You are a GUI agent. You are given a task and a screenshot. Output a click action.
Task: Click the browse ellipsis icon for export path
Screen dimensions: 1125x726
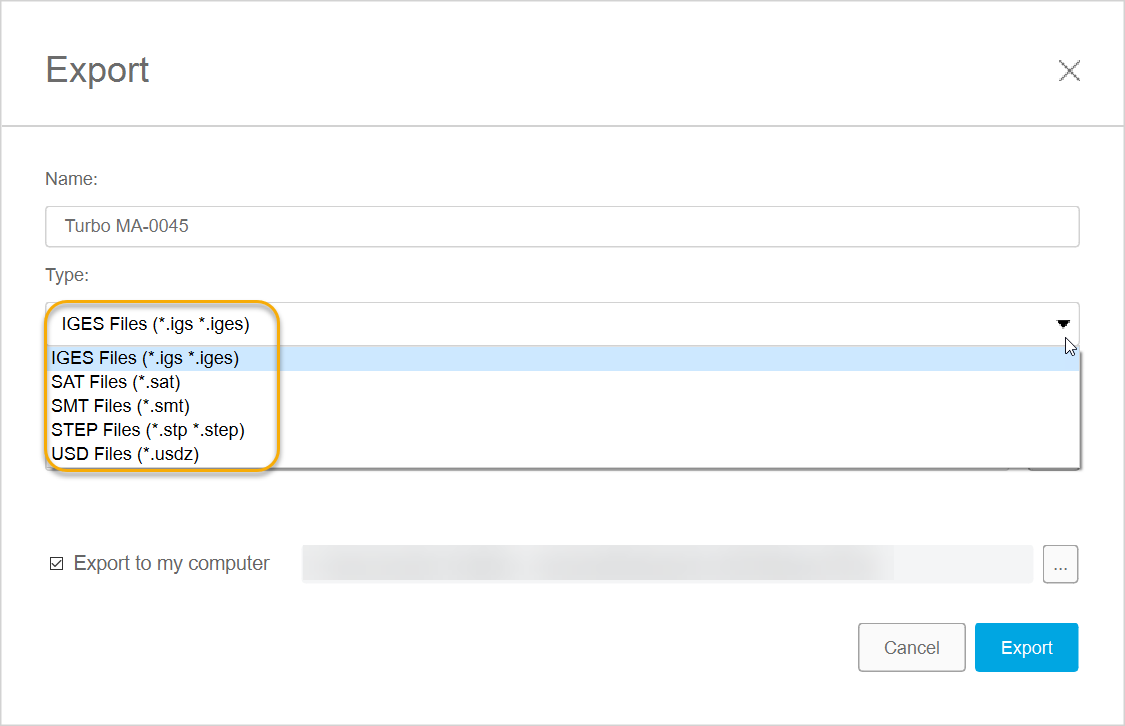1060,563
